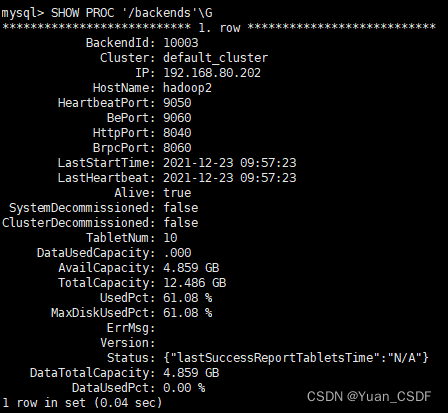Click the SHOW PROC '/backends' command text
Image resolution: width=448 pixels, height=413 pixels.
[x=131, y=13]
